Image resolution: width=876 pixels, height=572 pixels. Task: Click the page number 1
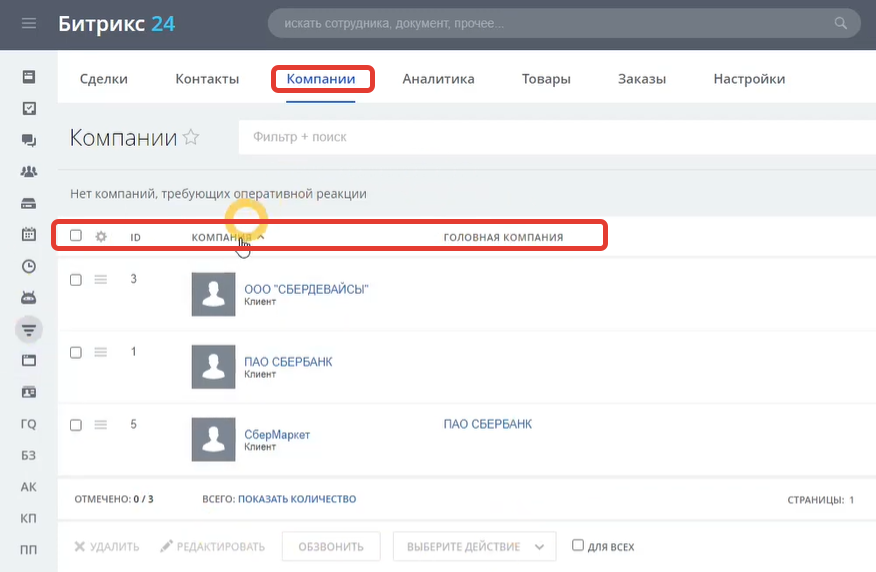click(851, 500)
